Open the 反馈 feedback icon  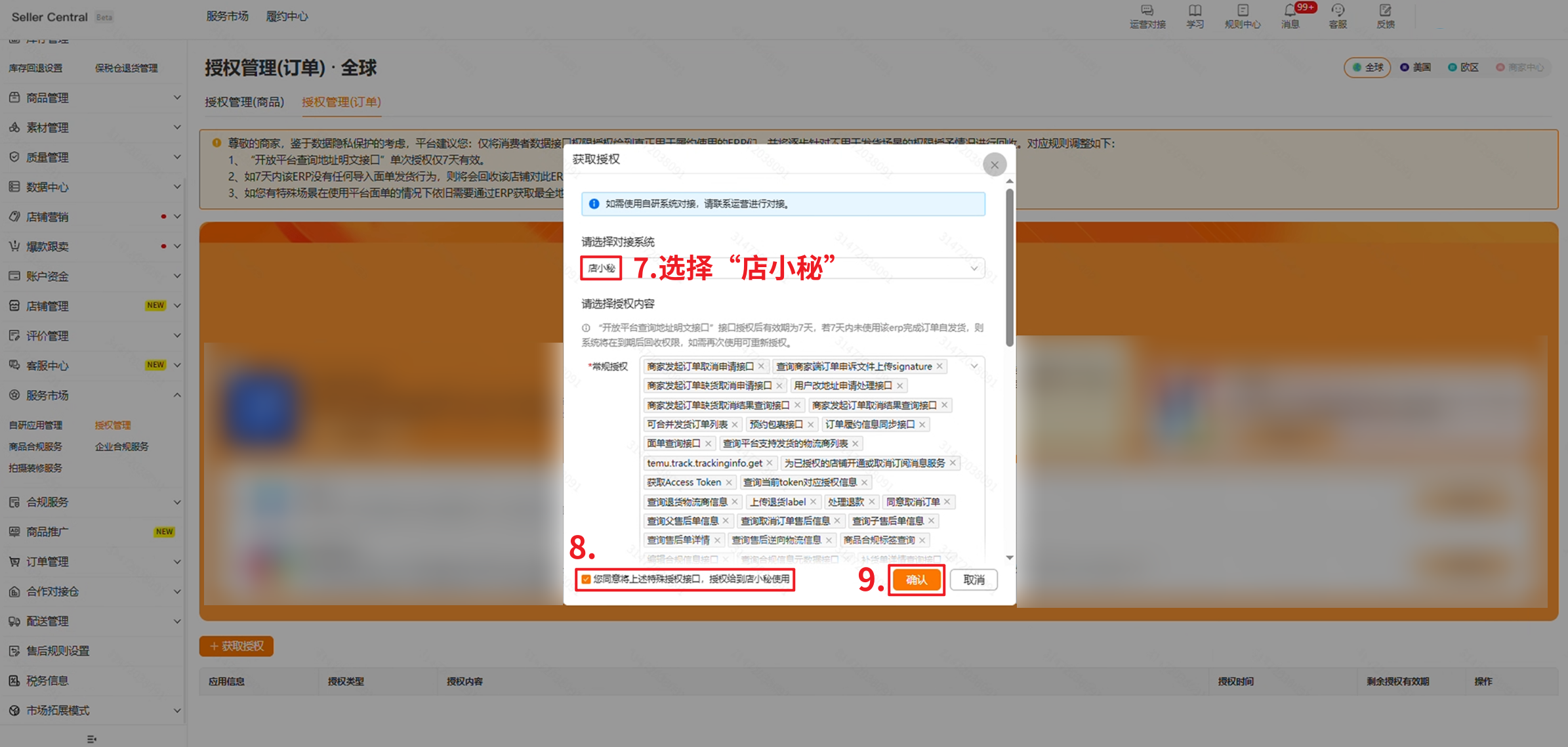click(x=1385, y=11)
